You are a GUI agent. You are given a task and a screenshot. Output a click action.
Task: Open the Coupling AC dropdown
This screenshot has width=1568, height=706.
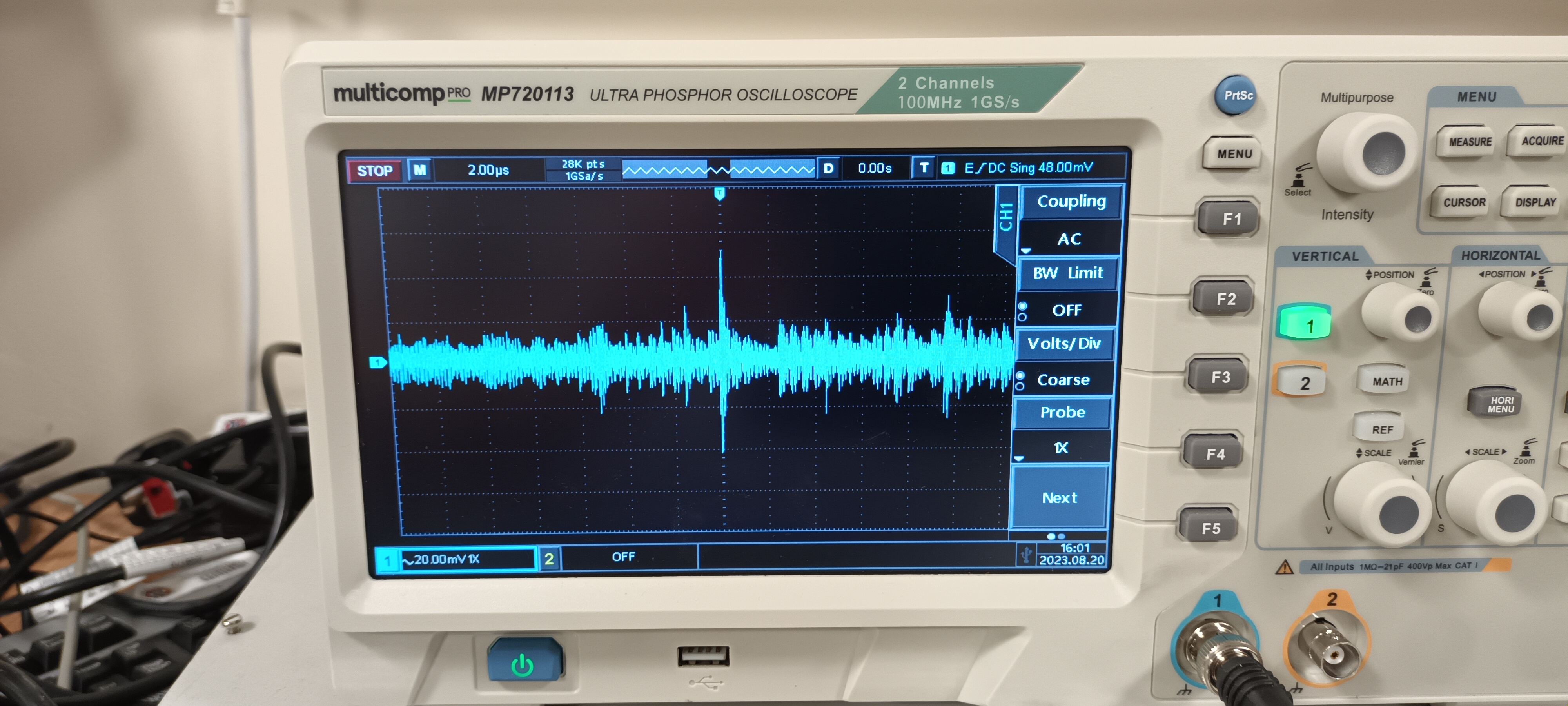pos(1069,239)
